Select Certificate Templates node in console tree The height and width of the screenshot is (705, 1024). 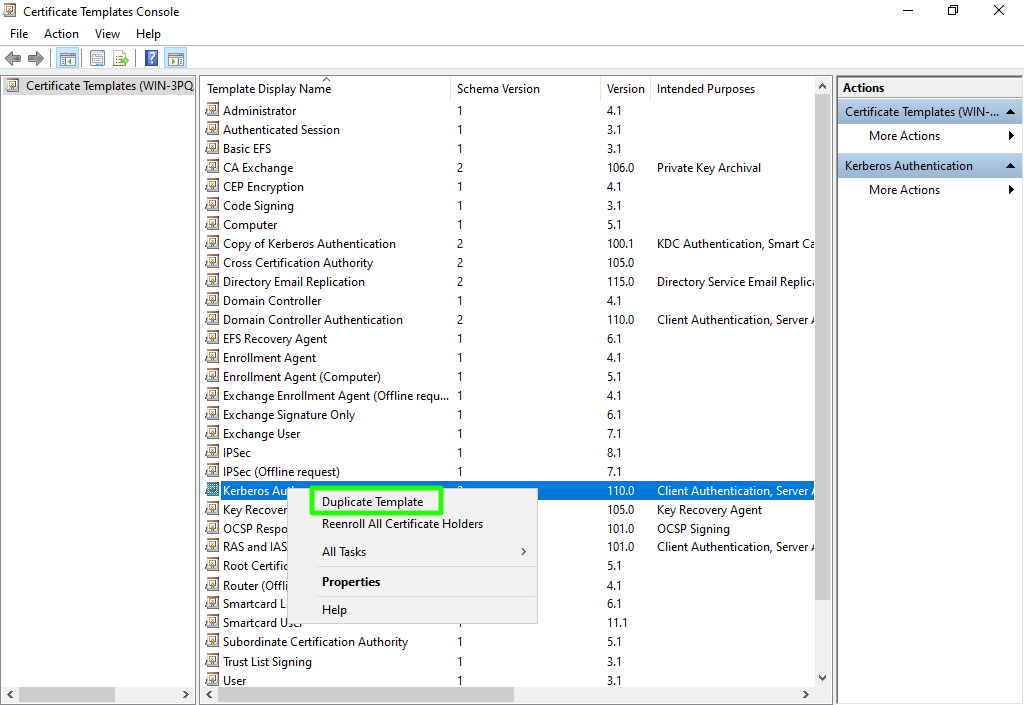click(x=108, y=86)
